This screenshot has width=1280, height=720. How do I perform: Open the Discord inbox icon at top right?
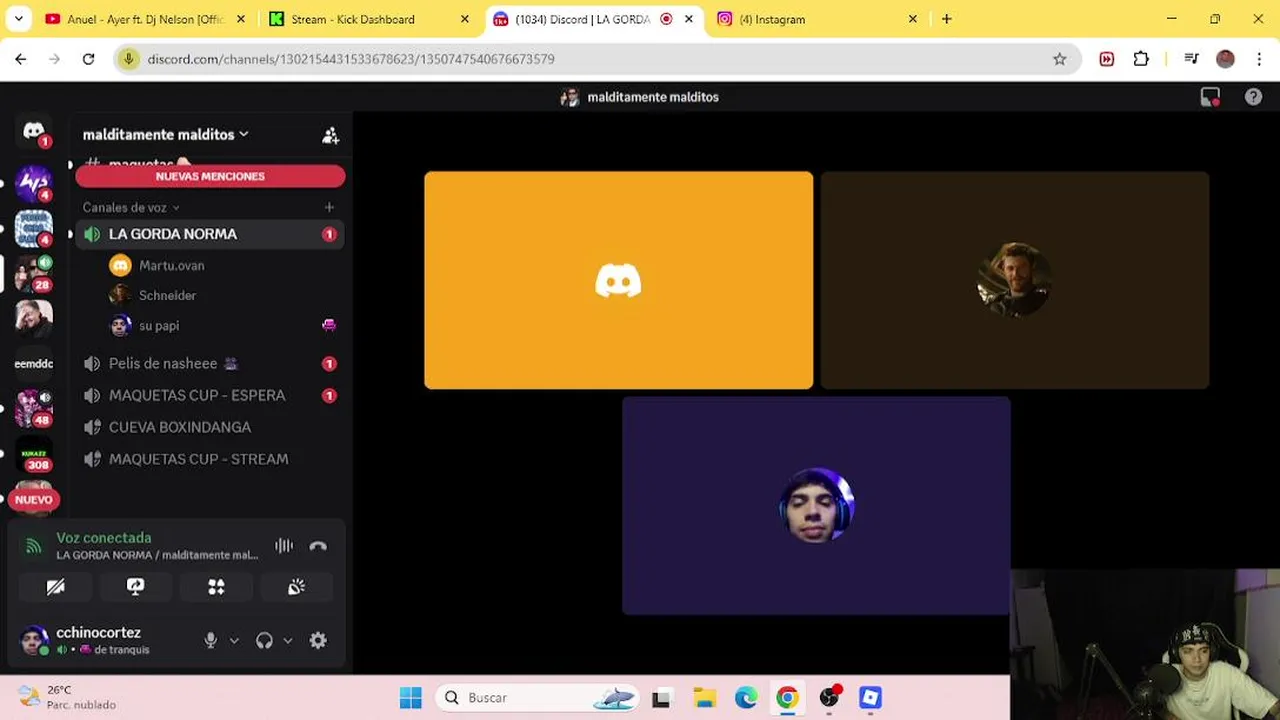(x=1210, y=97)
